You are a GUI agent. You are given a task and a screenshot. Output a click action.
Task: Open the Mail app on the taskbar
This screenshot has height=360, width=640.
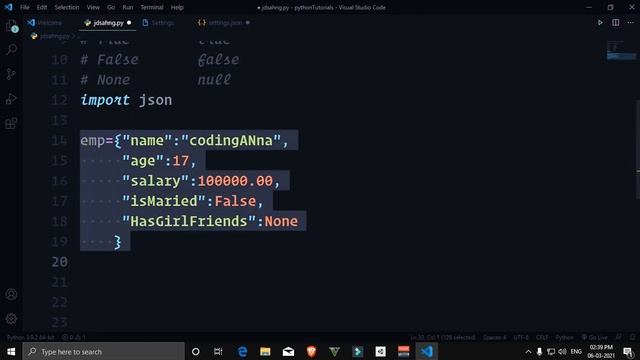(x=288, y=351)
